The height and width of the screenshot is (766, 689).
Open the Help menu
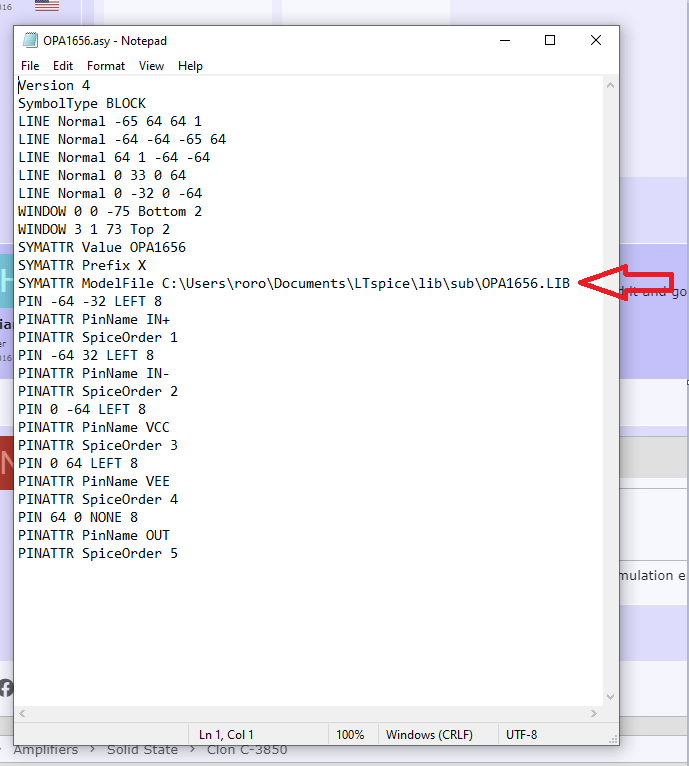pos(190,66)
